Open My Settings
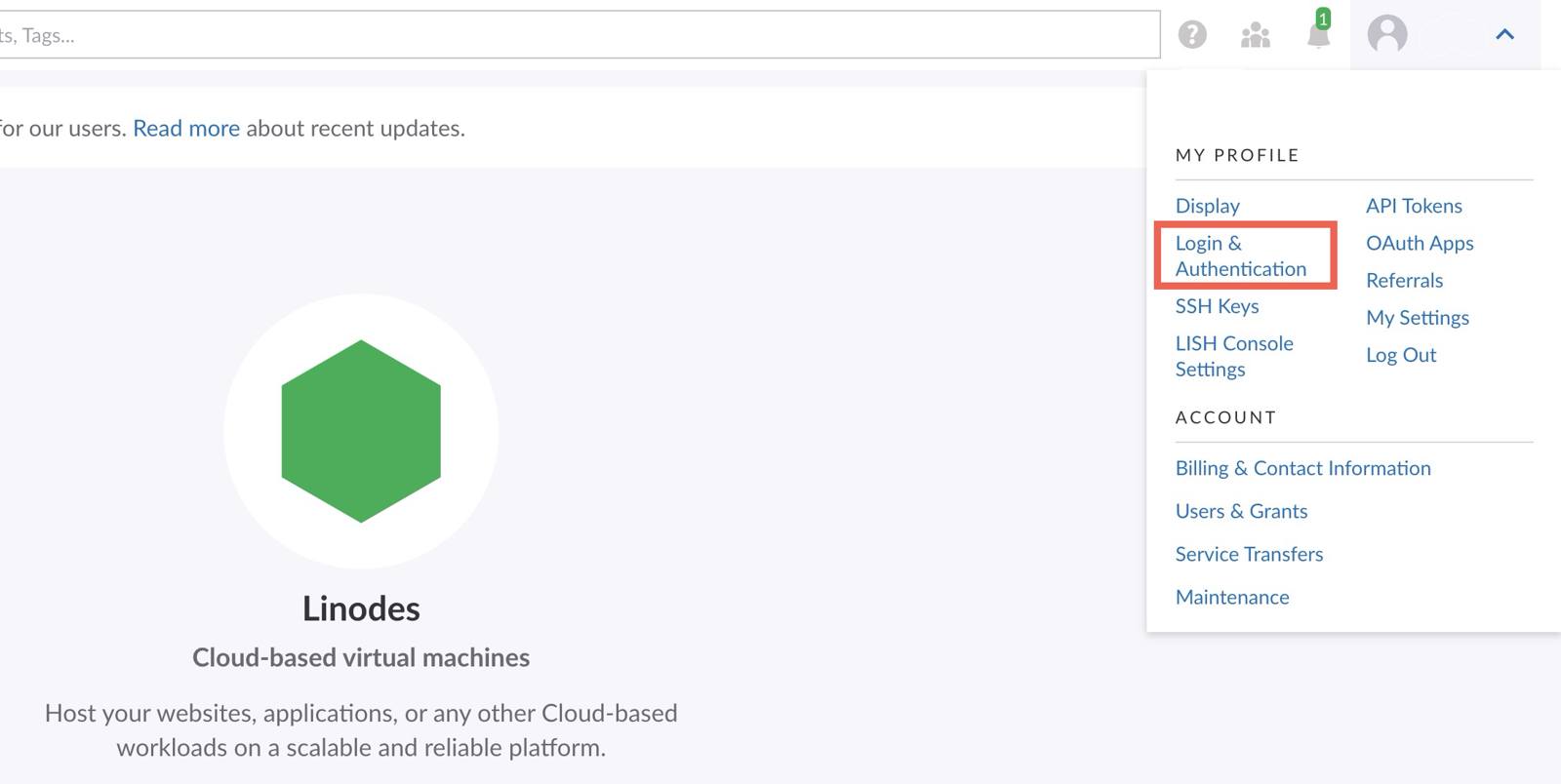The width and height of the screenshot is (1561, 784). pos(1417,318)
